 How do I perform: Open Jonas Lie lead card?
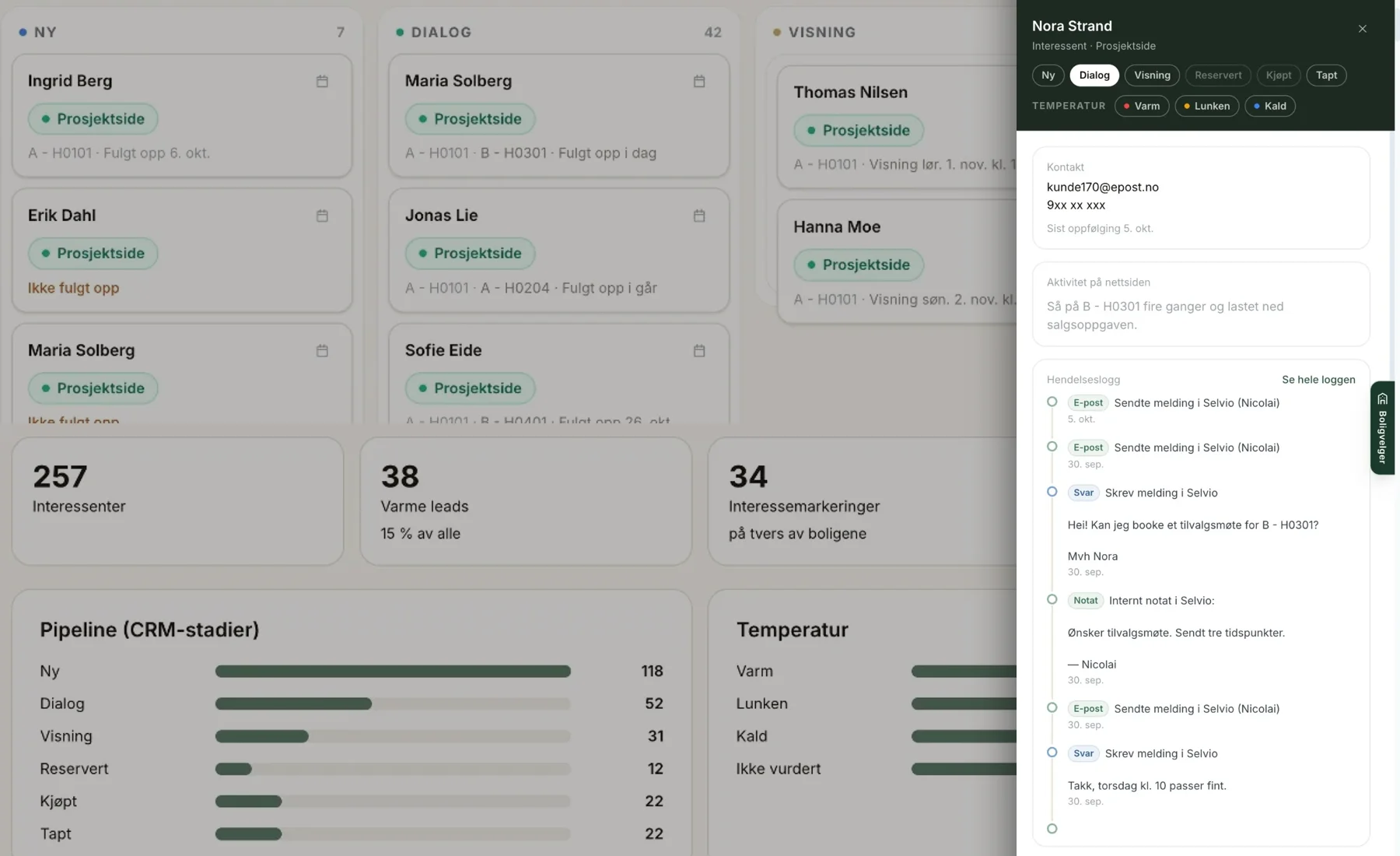[558, 251]
